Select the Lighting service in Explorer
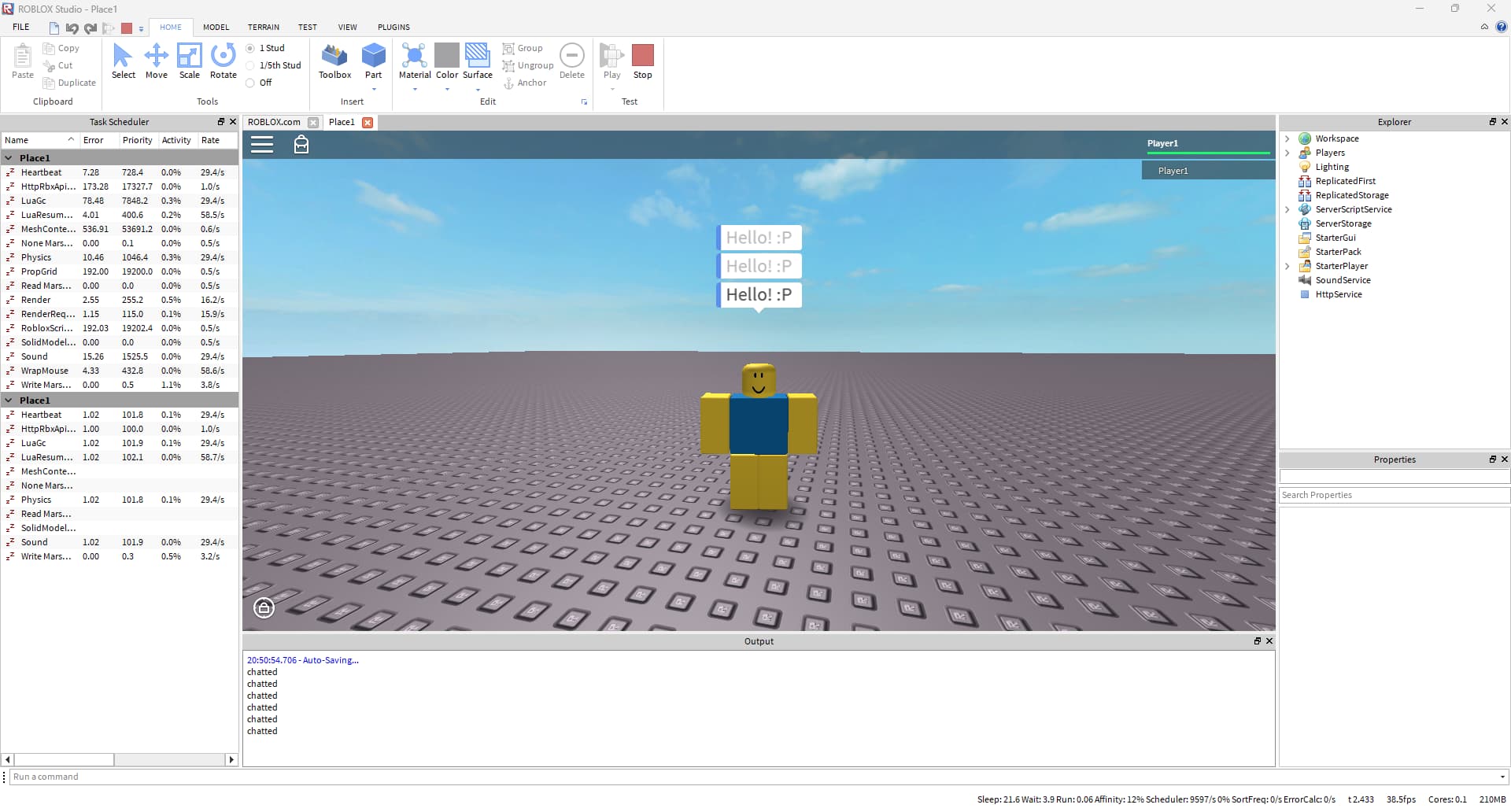The height and width of the screenshot is (812, 1511). (1332, 167)
